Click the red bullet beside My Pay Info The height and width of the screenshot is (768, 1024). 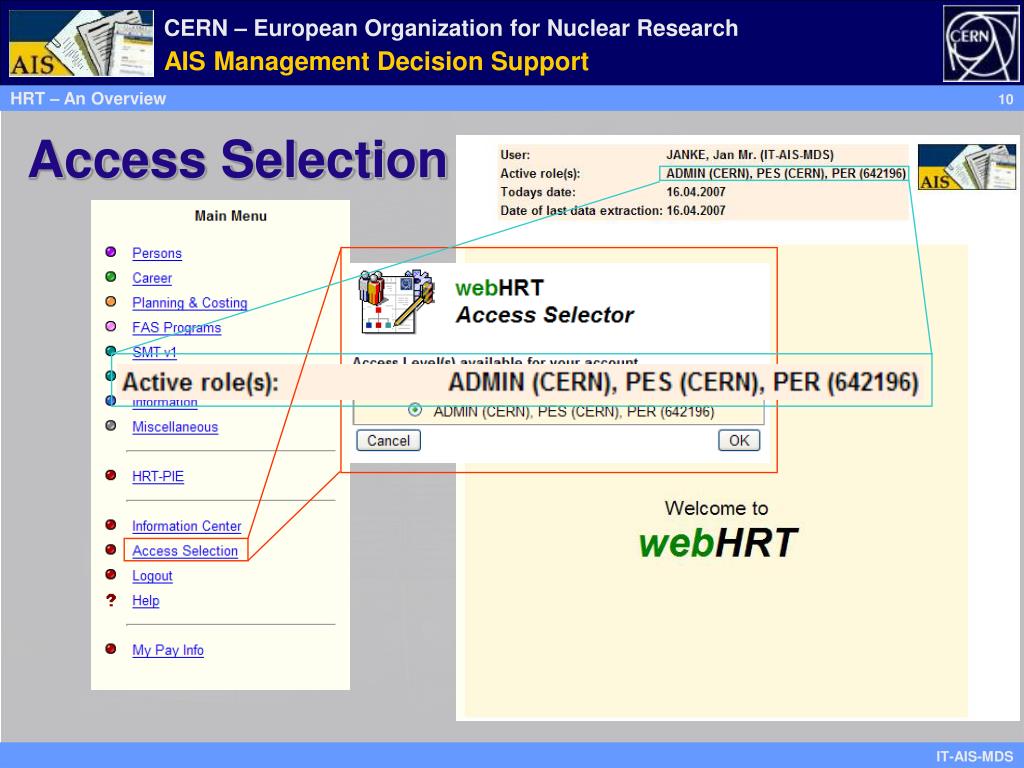pyautogui.click(x=111, y=649)
